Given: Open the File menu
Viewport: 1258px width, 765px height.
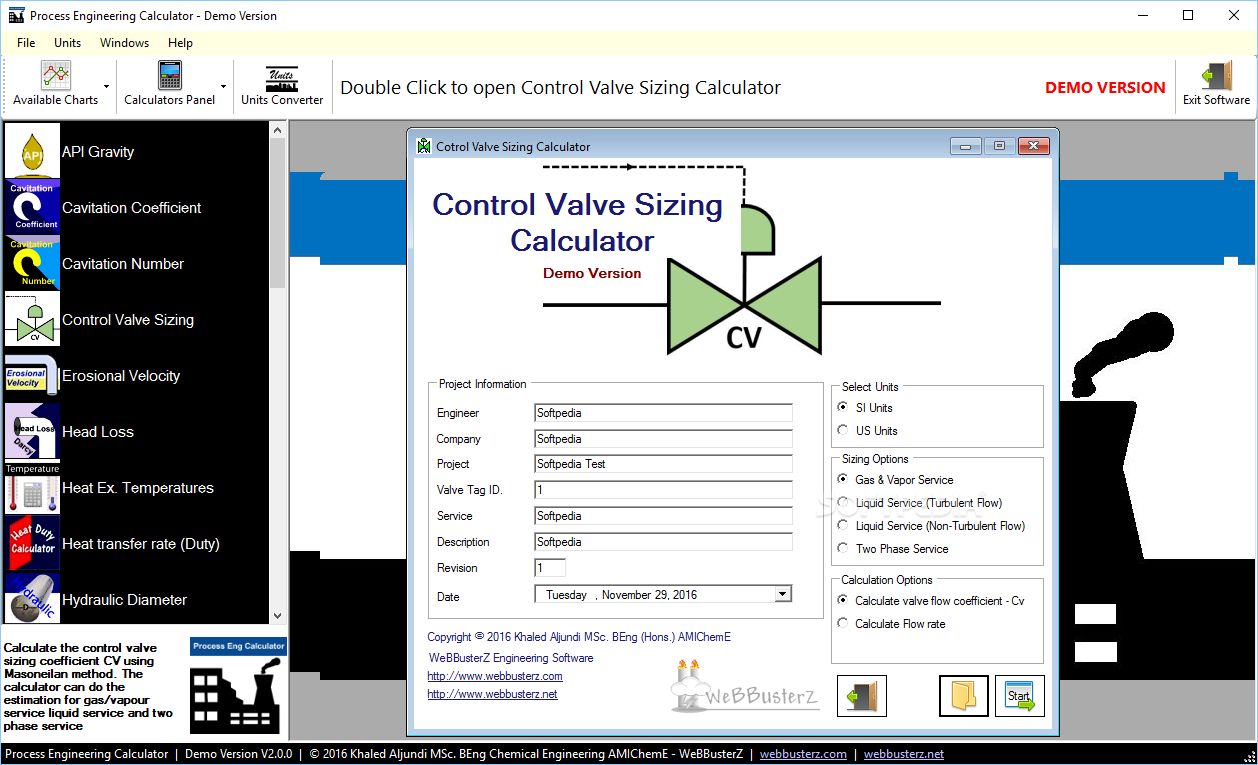Looking at the screenshot, I should point(26,43).
